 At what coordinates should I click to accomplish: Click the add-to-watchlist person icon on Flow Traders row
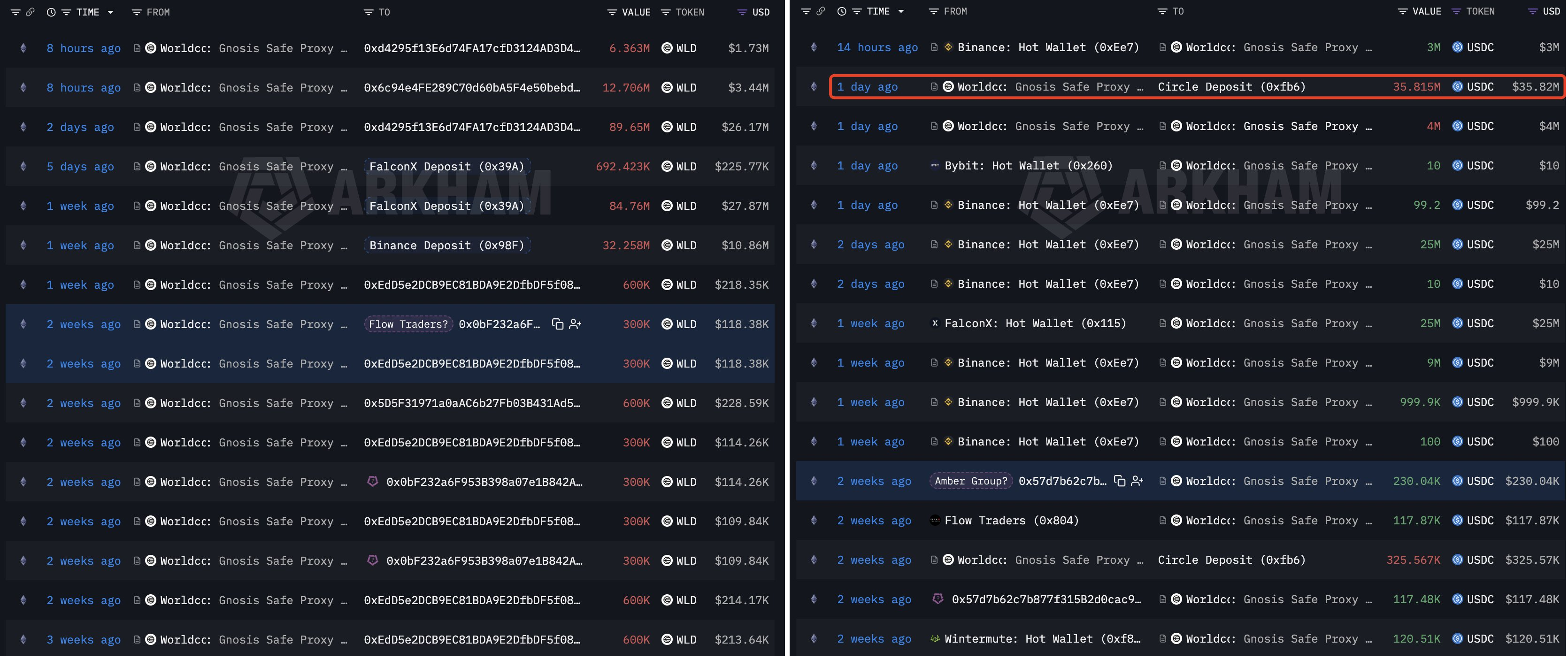(575, 324)
